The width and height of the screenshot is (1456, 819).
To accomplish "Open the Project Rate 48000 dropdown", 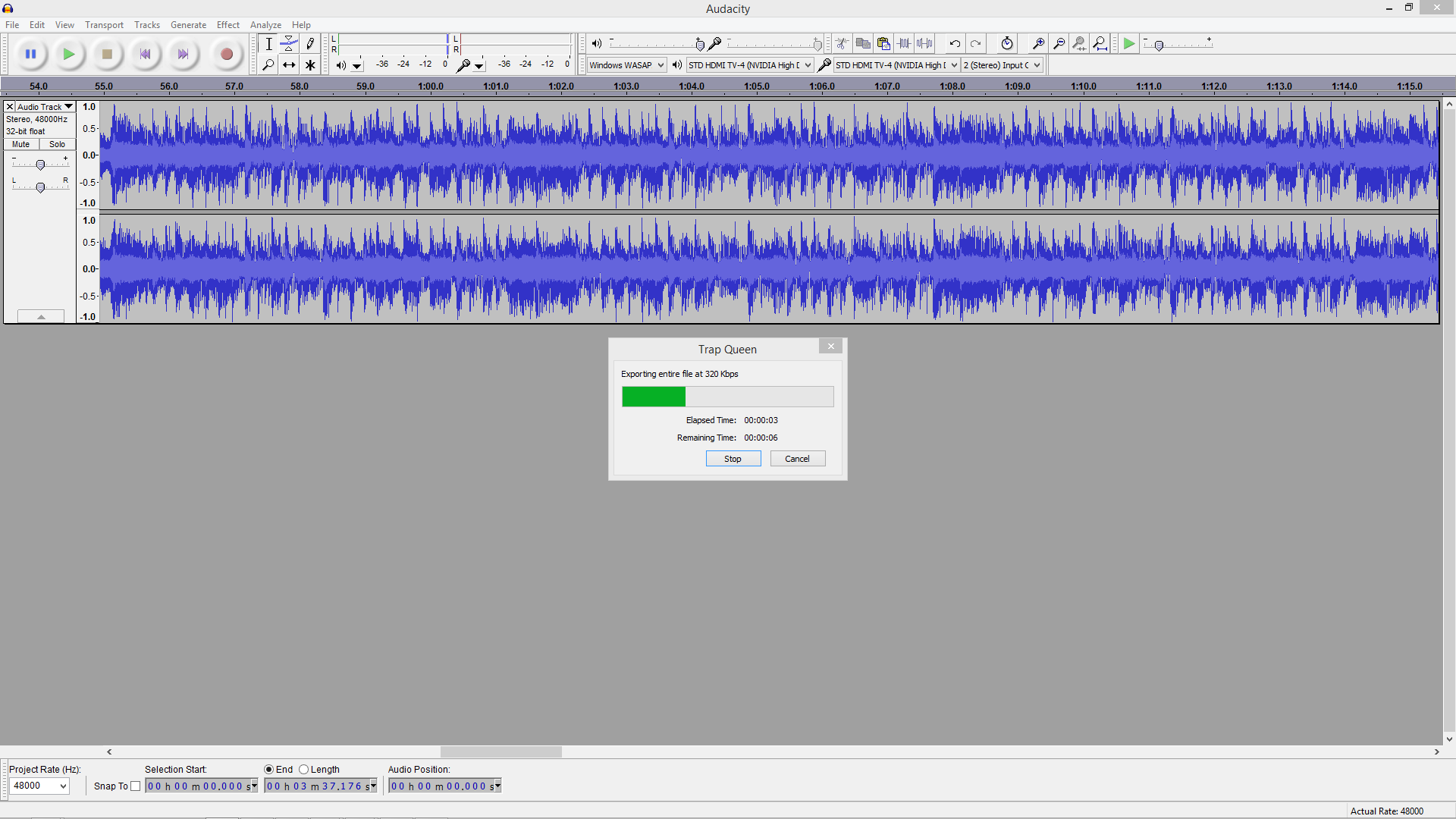I will pos(39,786).
